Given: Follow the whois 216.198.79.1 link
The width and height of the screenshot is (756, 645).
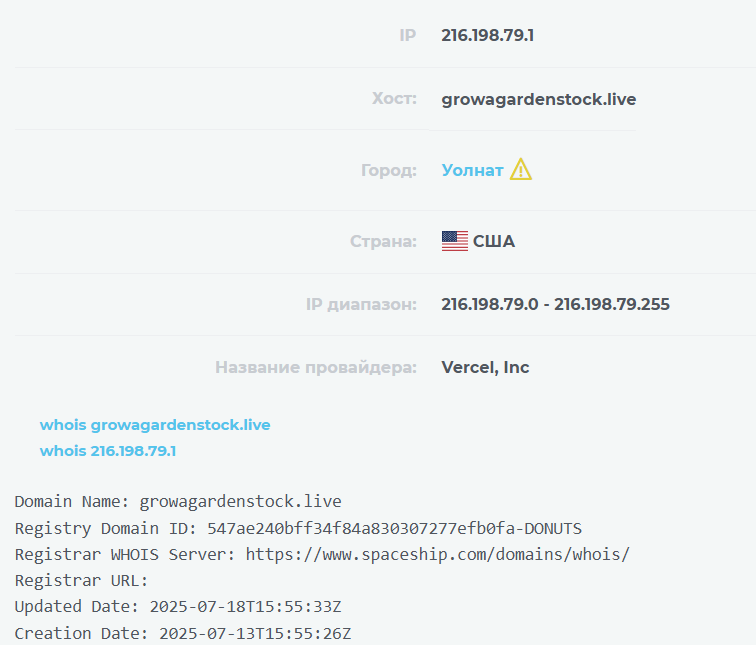Looking at the screenshot, I should [x=108, y=451].
